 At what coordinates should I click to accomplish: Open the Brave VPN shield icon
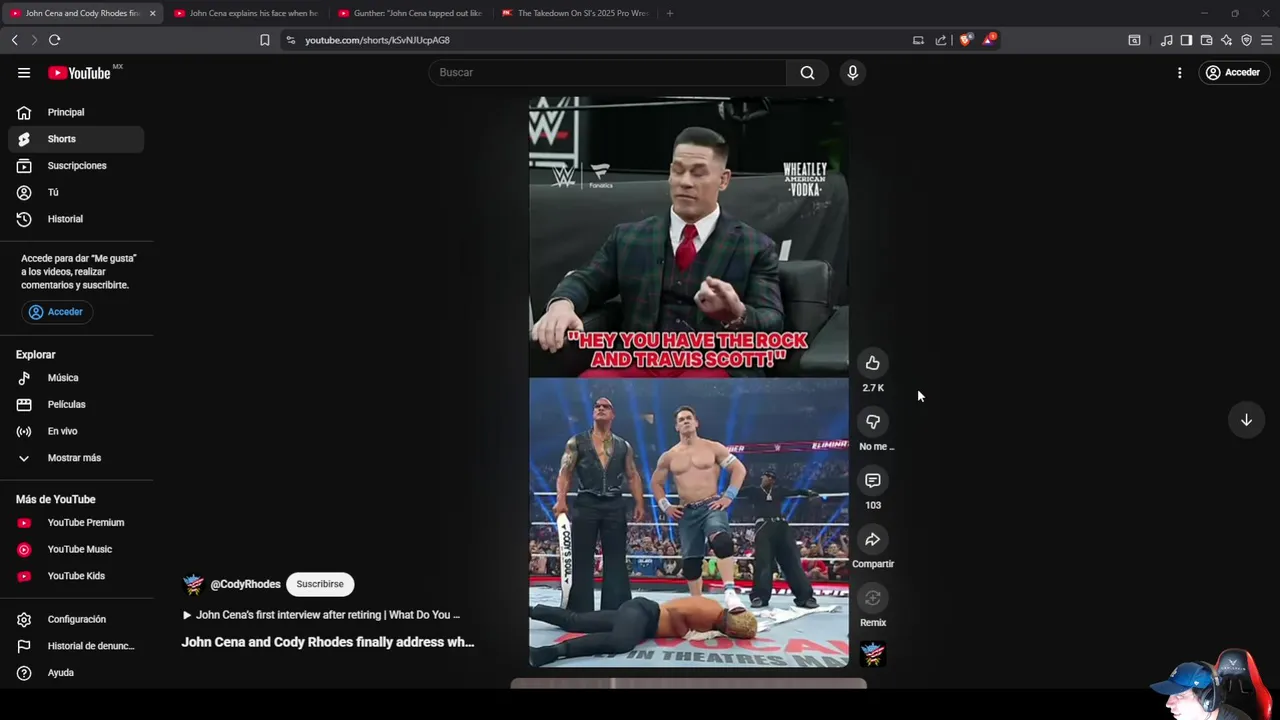1246,40
